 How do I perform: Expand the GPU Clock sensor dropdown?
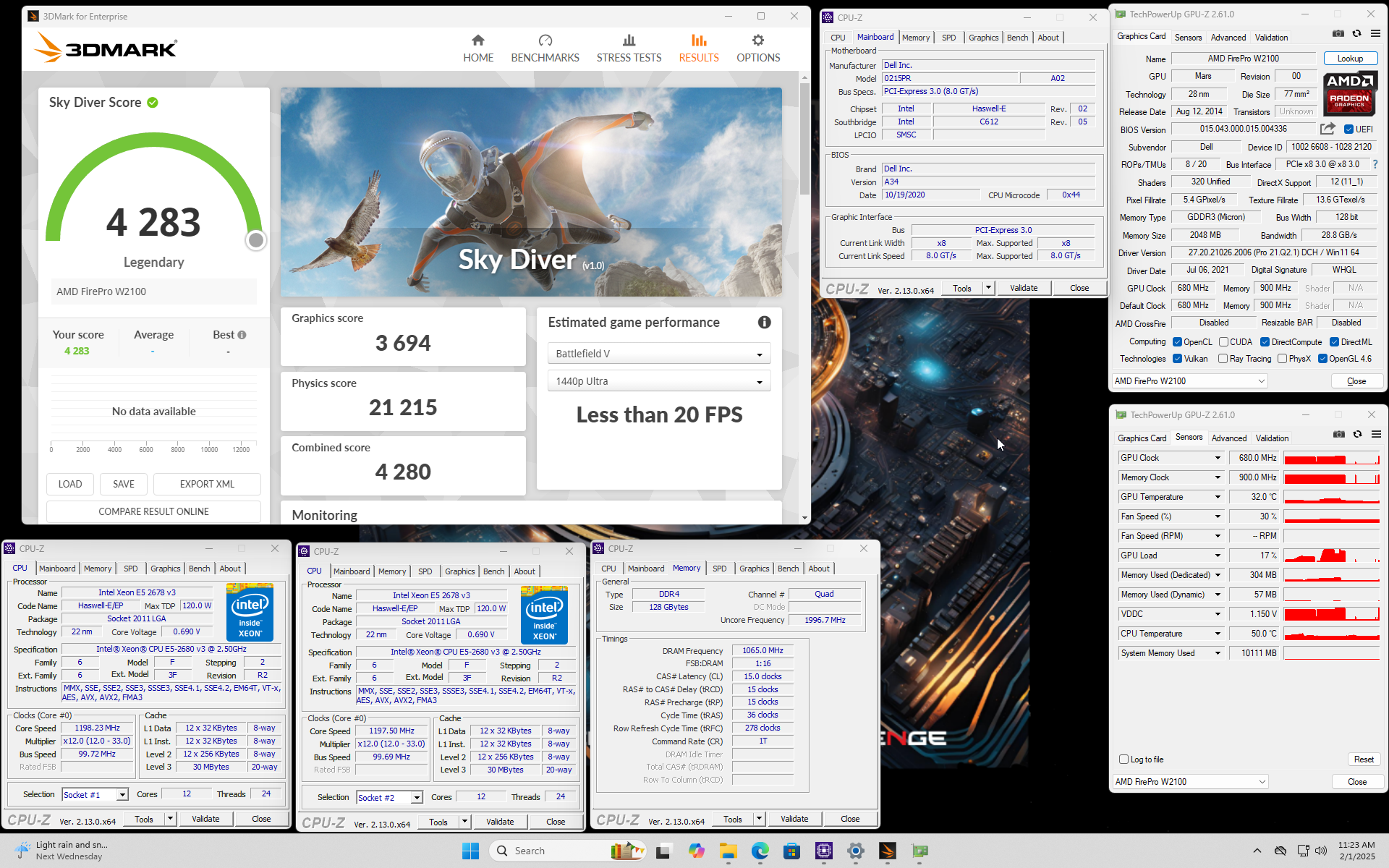[1218, 458]
